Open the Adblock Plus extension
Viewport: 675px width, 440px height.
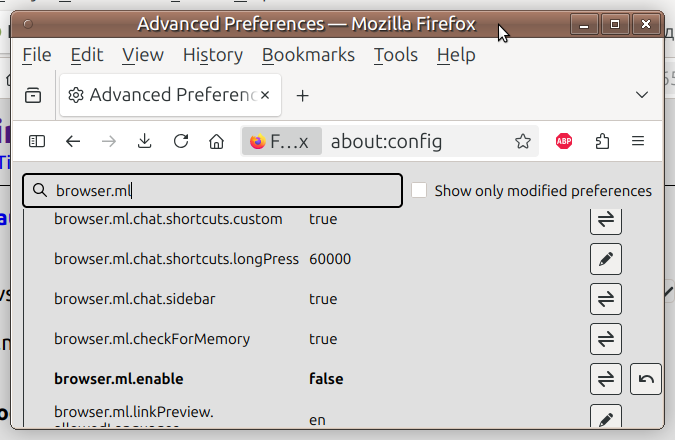pyautogui.click(x=564, y=142)
